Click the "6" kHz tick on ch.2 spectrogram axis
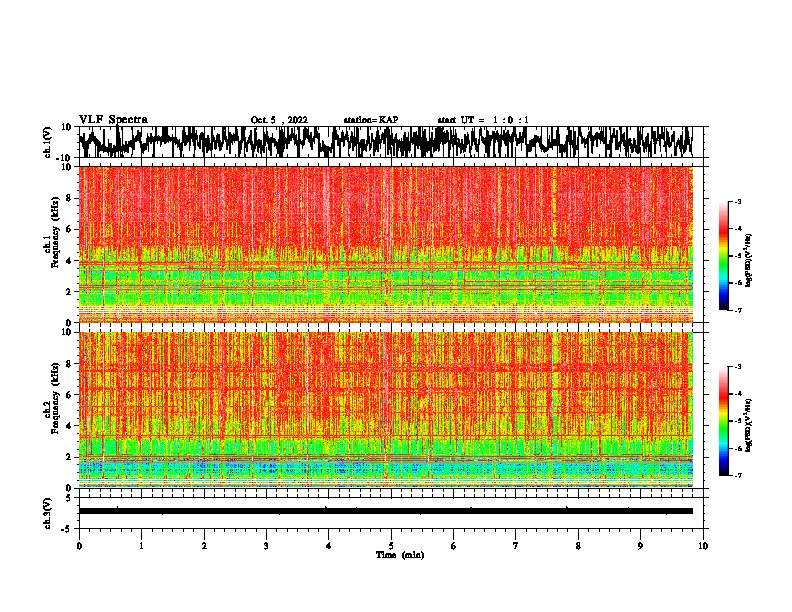The width and height of the screenshot is (792, 612). point(69,395)
